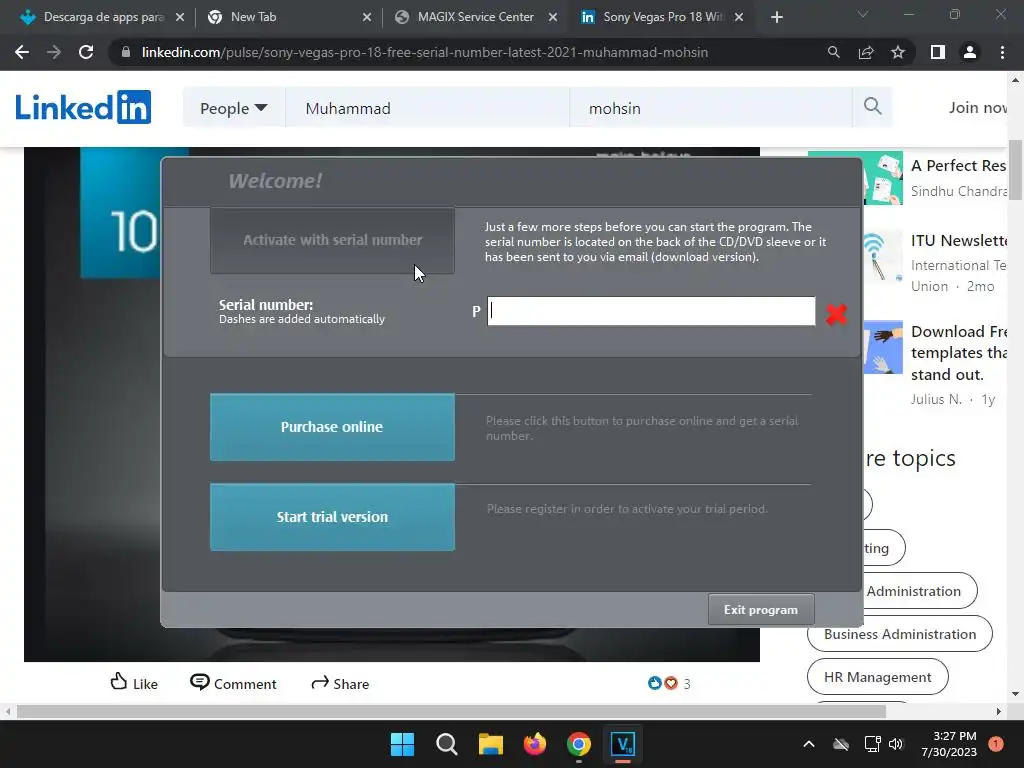Click the Muhammad first name search field
This screenshot has height=768, width=1024.
[x=427, y=108]
